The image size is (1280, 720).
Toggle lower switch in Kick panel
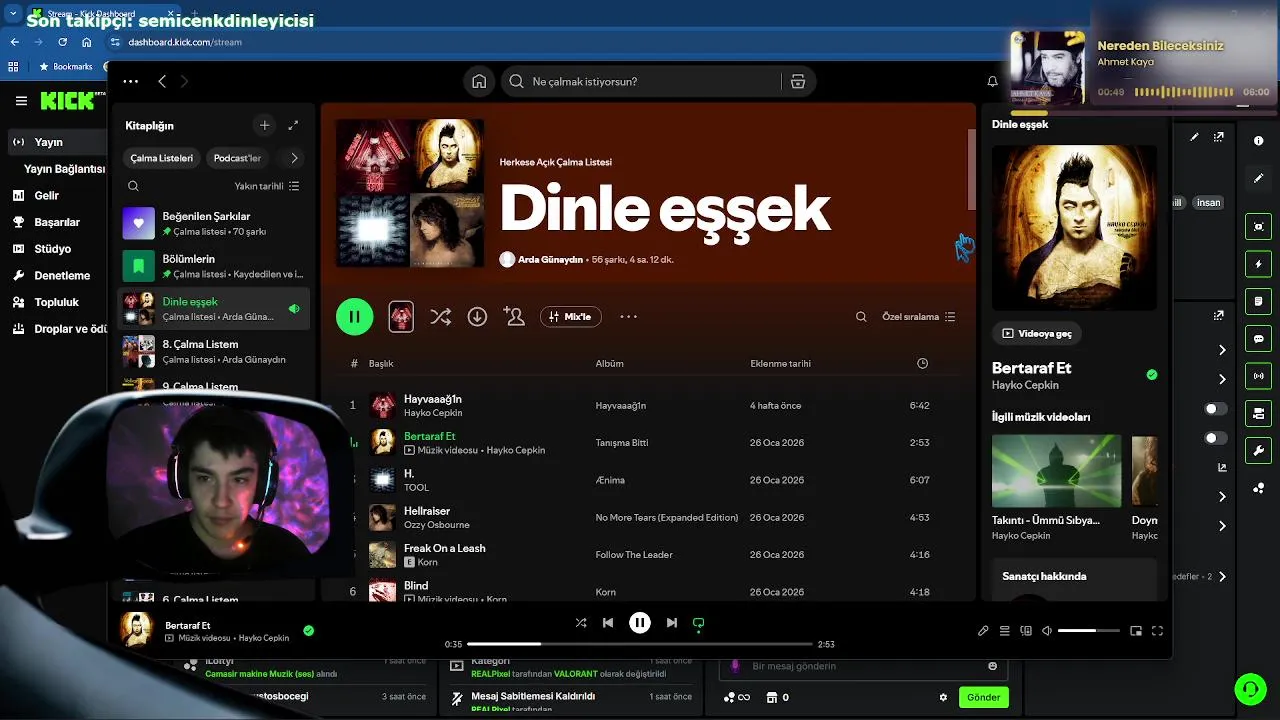[1216, 438]
